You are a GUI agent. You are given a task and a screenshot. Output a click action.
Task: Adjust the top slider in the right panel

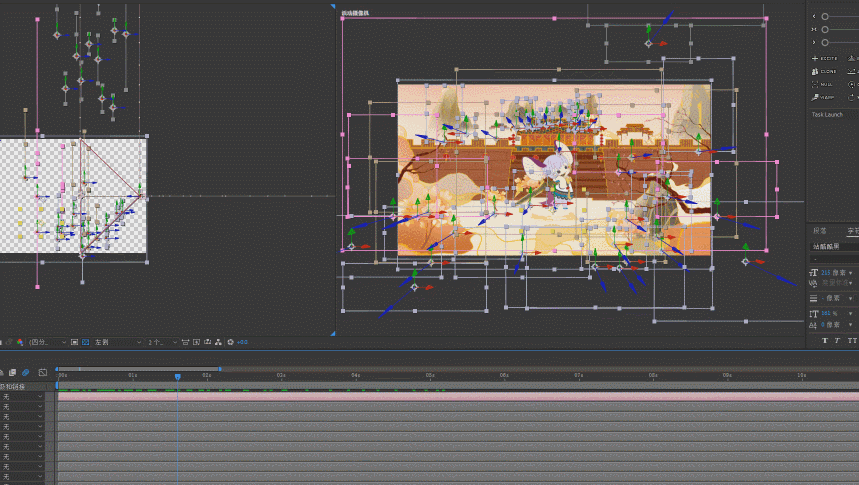825,16
